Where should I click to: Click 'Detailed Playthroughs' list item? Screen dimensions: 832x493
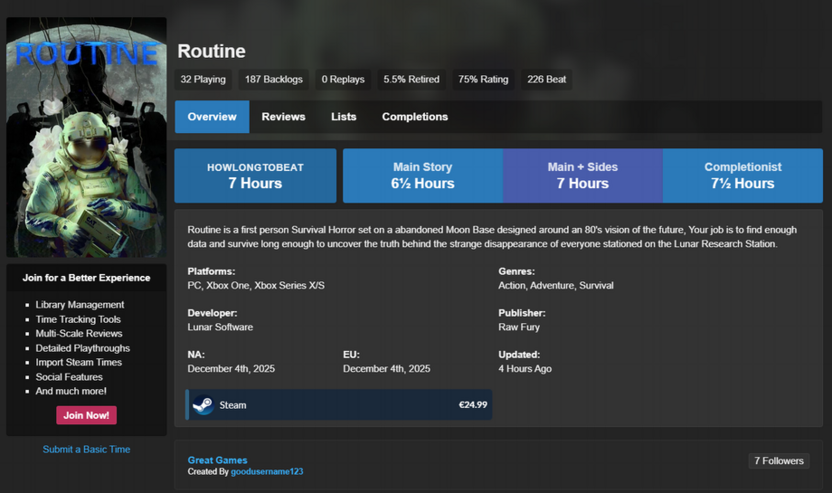point(83,348)
